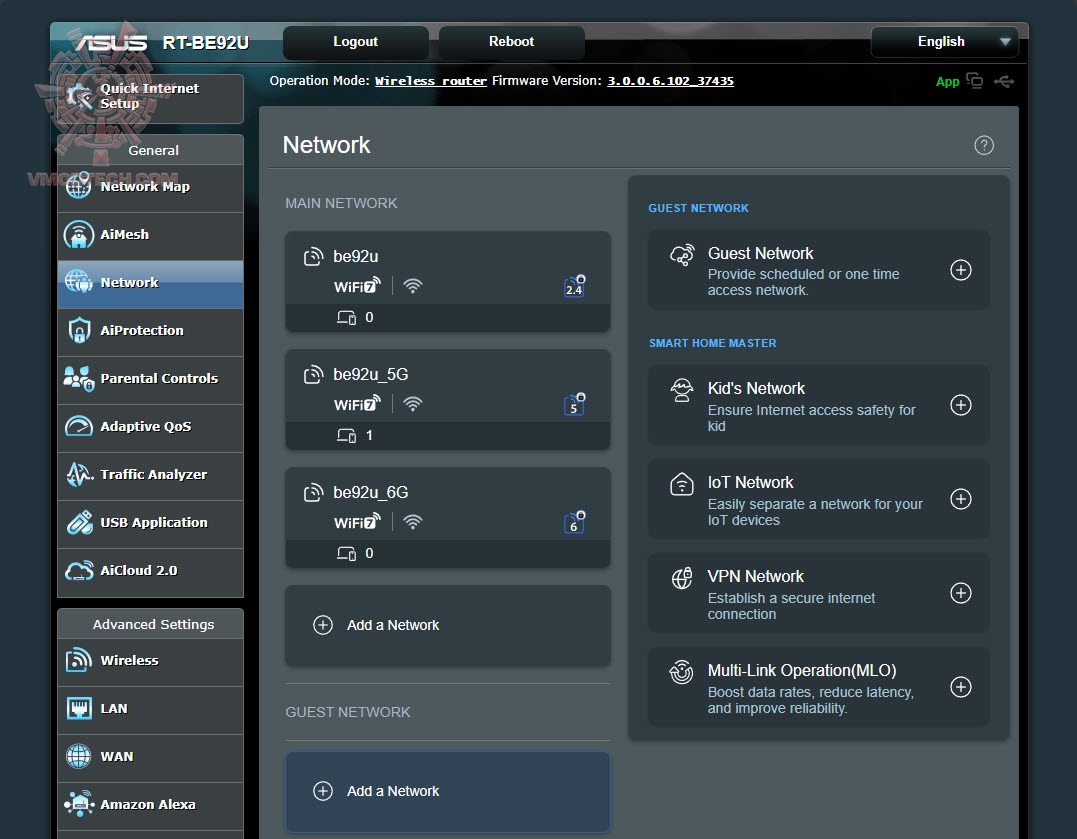
Task: Add a Network under Main Network
Action: 448,625
